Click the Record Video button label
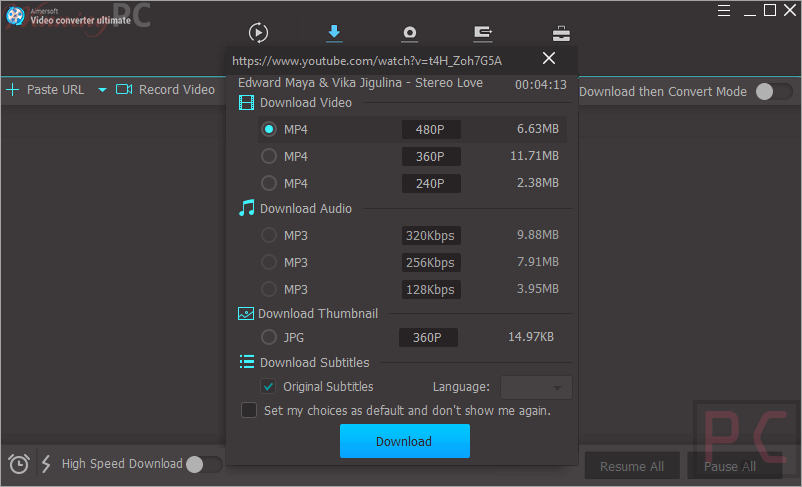This screenshot has width=802, height=487. 177,90
